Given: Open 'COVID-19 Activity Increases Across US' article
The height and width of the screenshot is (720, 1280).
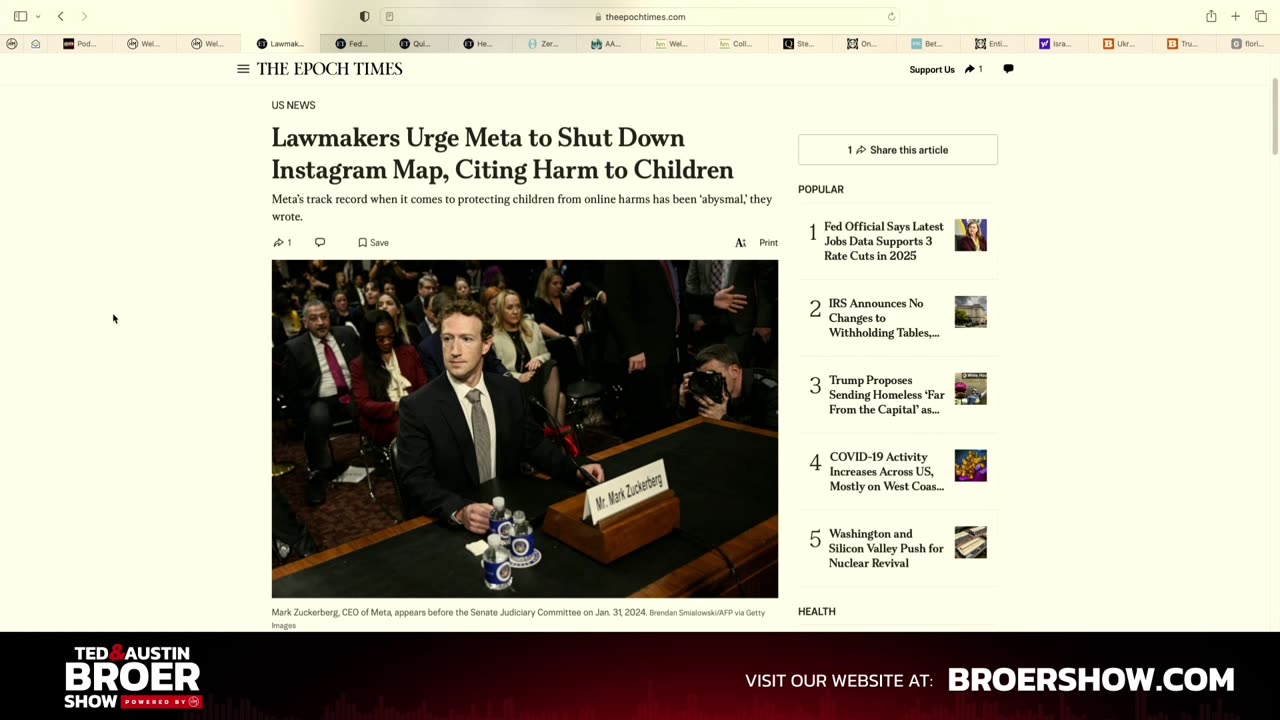Looking at the screenshot, I should (886, 471).
